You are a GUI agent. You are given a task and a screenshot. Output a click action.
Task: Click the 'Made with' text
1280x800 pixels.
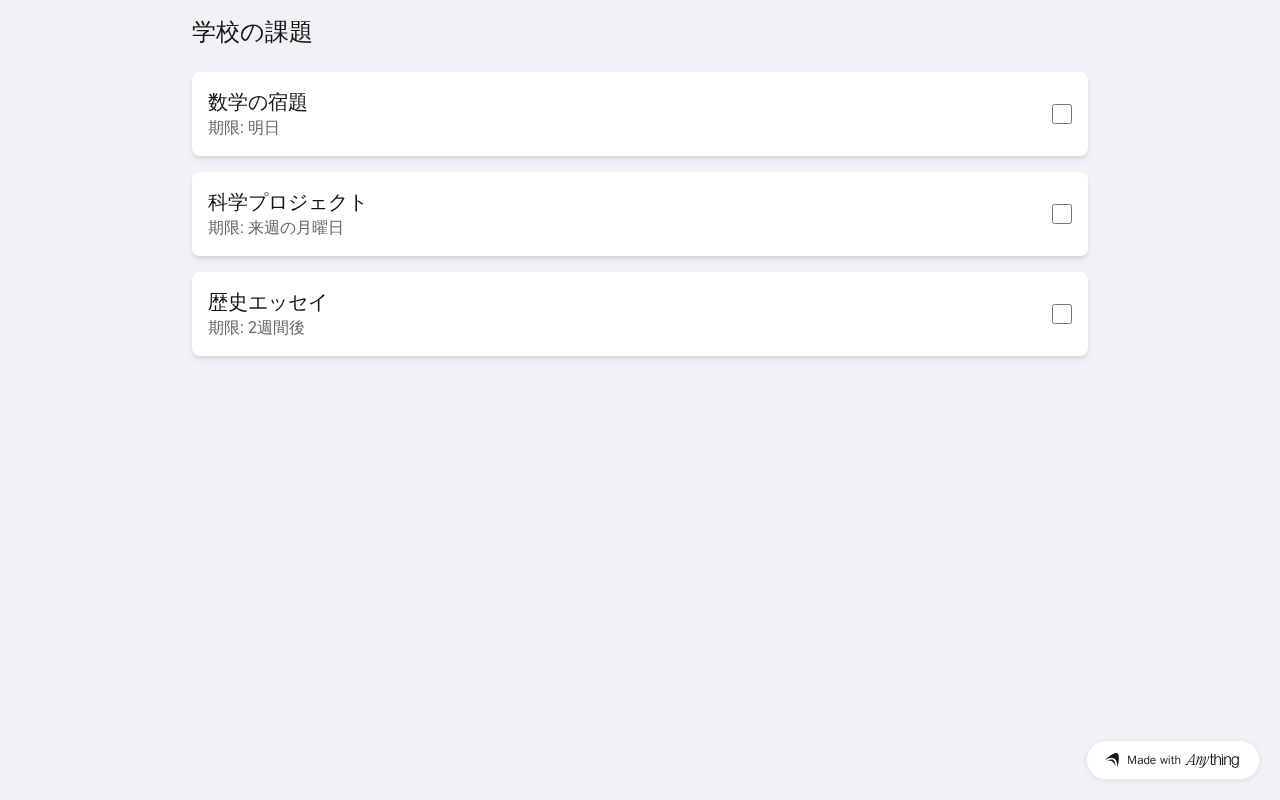(x=1153, y=760)
